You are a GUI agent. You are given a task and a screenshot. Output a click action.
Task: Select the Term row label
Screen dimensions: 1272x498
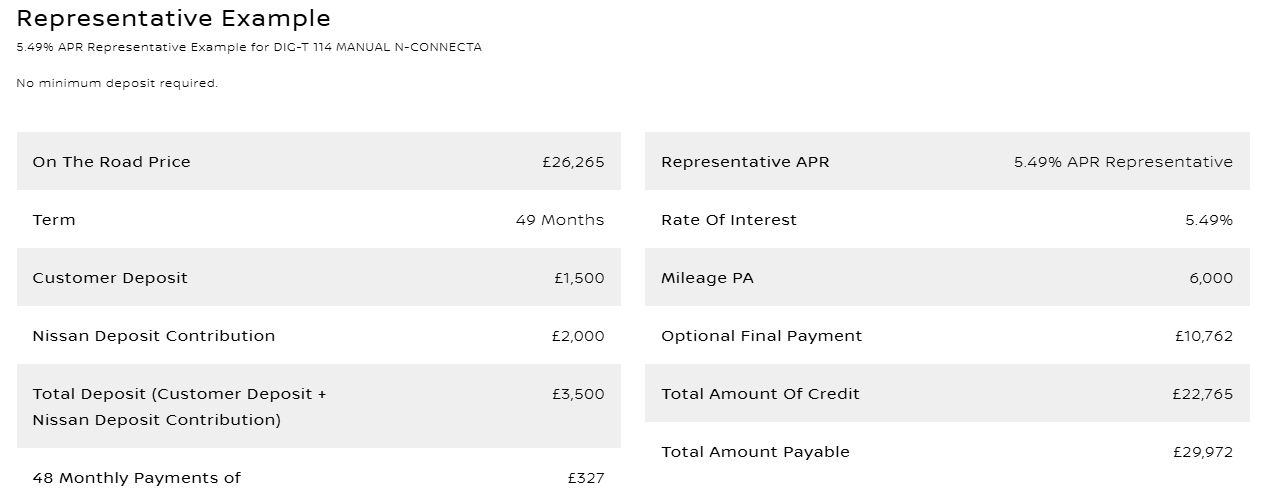pos(54,220)
